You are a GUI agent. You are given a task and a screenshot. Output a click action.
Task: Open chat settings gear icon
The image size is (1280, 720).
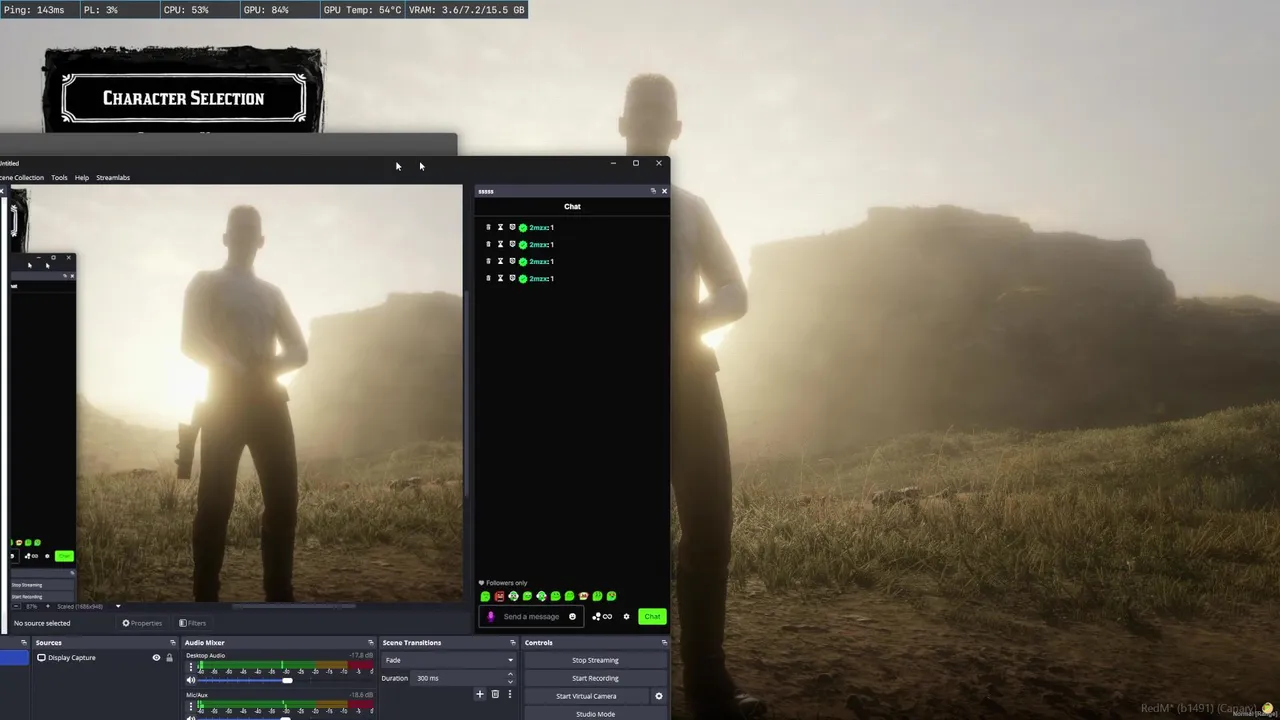(x=626, y=616)
